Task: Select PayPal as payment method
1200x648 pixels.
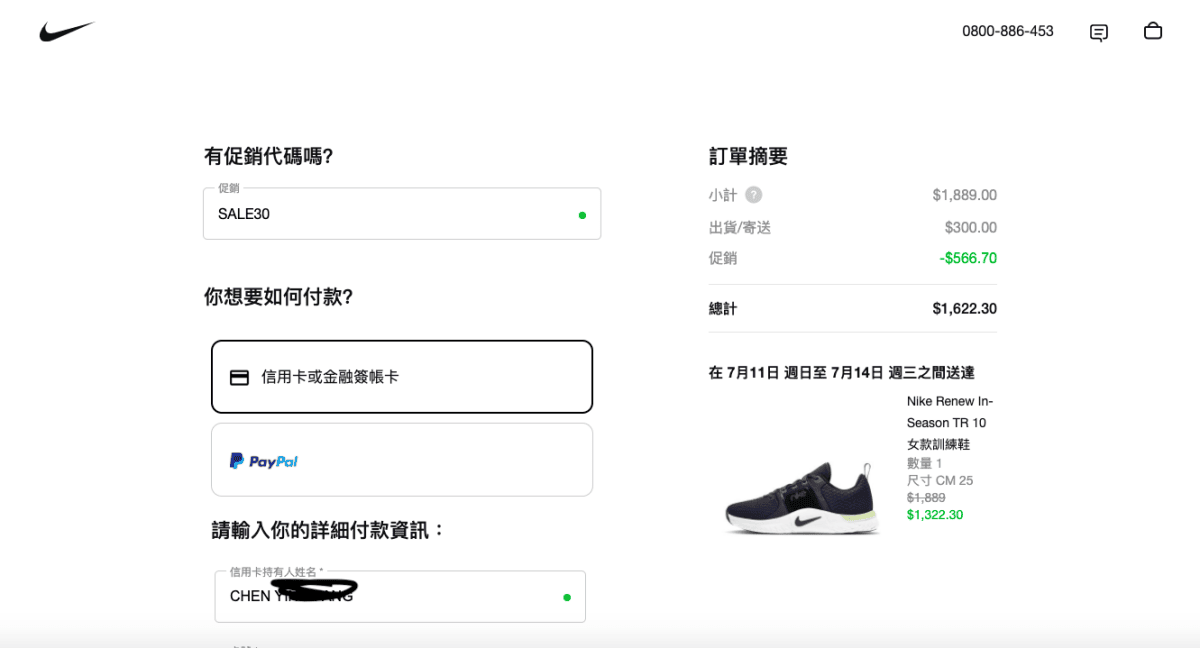Action: pos(402,460)
